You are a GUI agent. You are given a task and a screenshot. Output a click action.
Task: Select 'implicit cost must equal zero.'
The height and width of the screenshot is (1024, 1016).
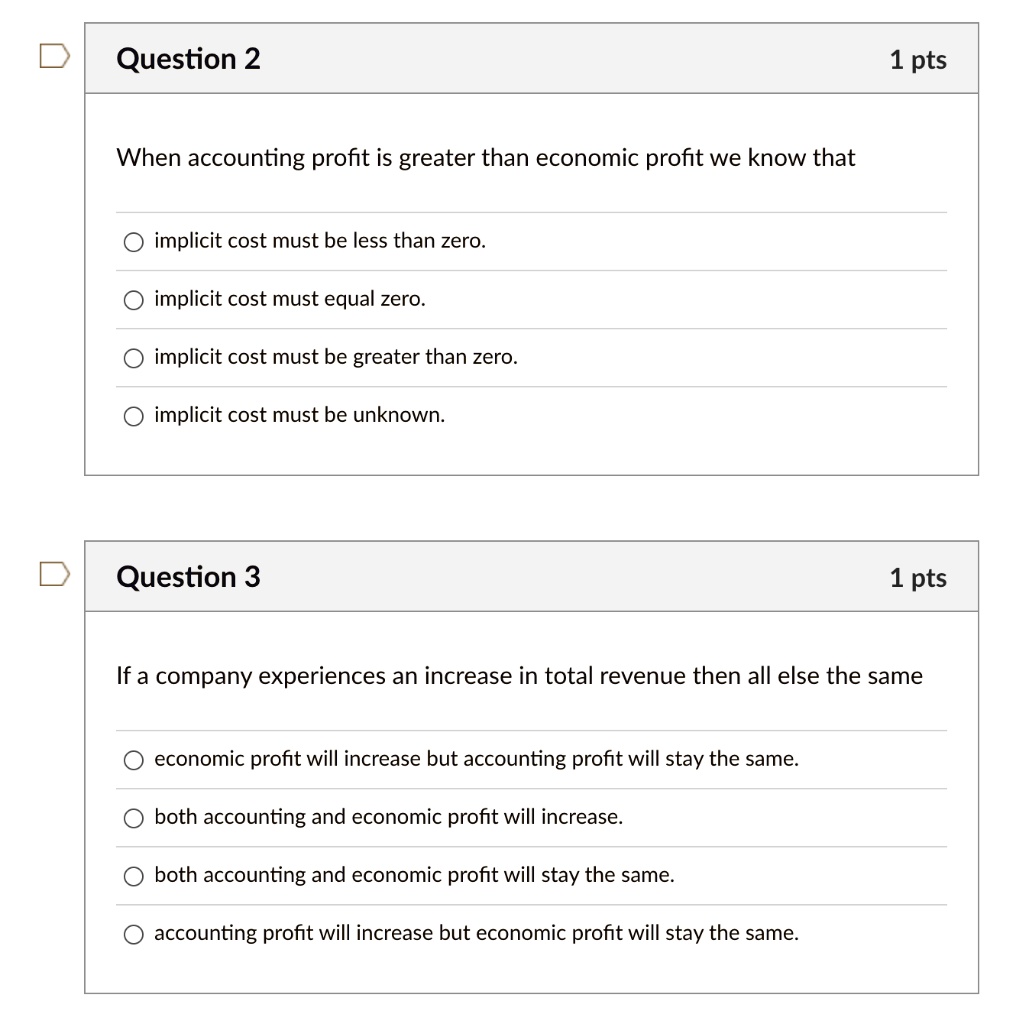point(132,299)
